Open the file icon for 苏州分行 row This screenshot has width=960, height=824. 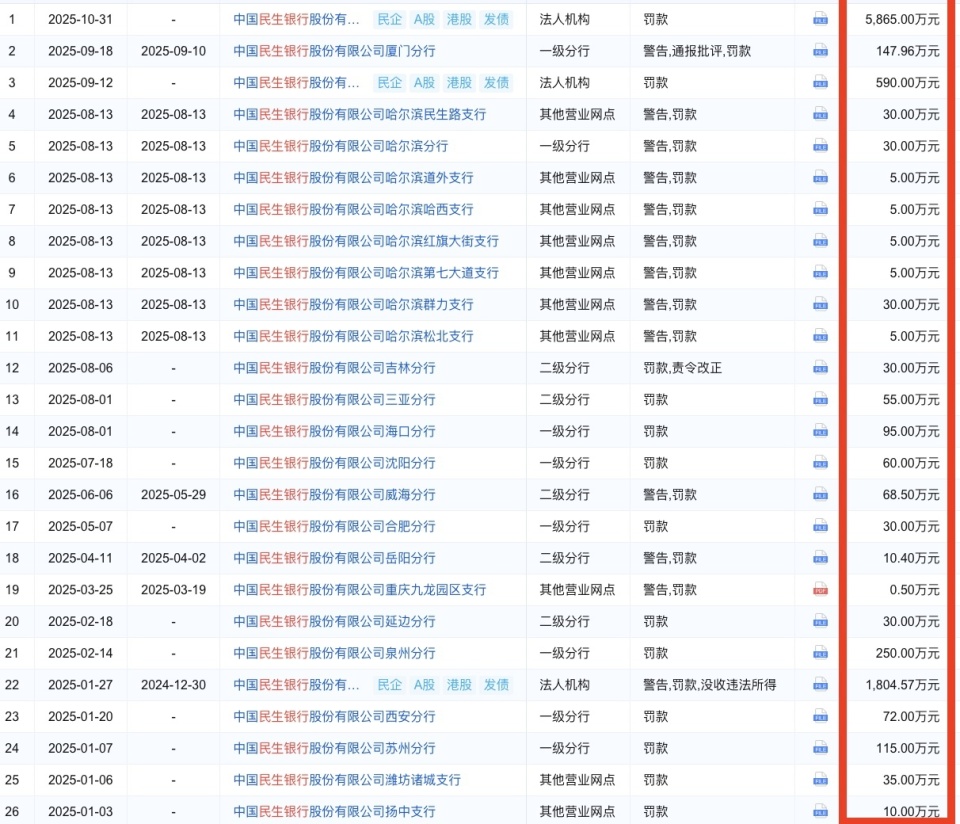[820, 748]
